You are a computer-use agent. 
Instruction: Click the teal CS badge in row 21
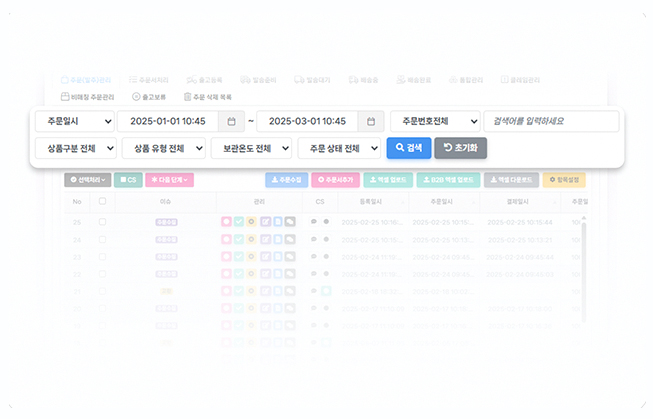click(326, 291)
